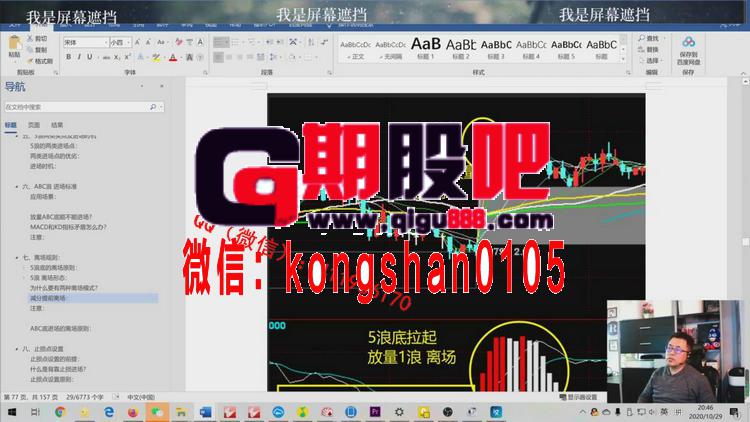
Task: Switch to the 标题 (Headings) tab
Action: (x=11, y=125)
